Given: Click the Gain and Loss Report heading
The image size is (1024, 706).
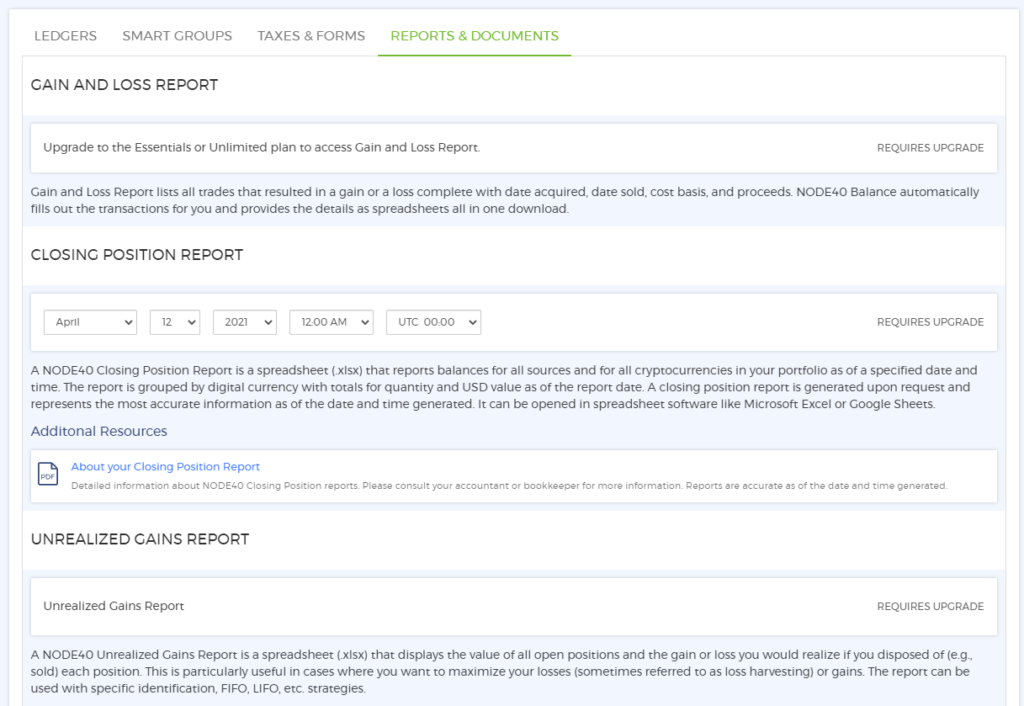Looking at the screenshot, I should [x=124, y=85].
